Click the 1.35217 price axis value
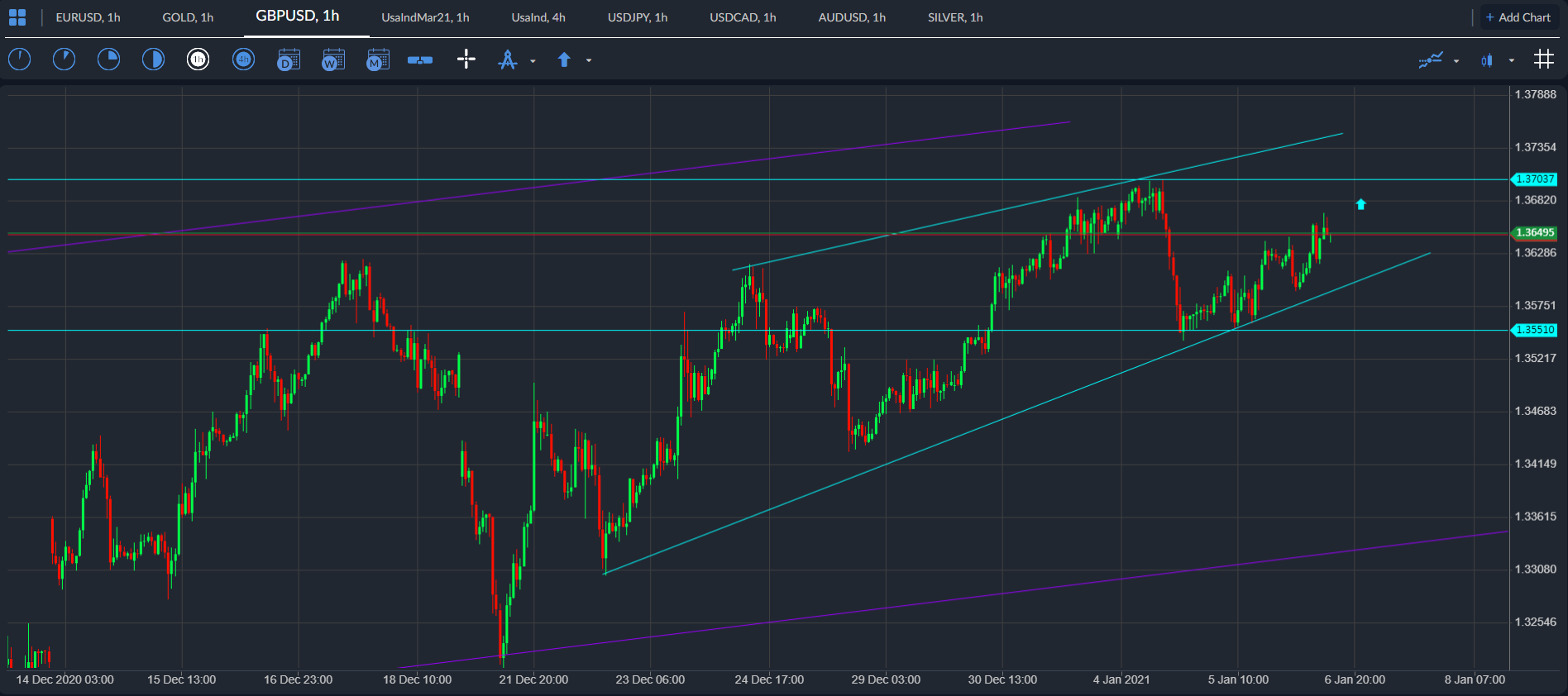Screen dimensions: 1568x696 pyautogui.click(x=1535, y=359)
